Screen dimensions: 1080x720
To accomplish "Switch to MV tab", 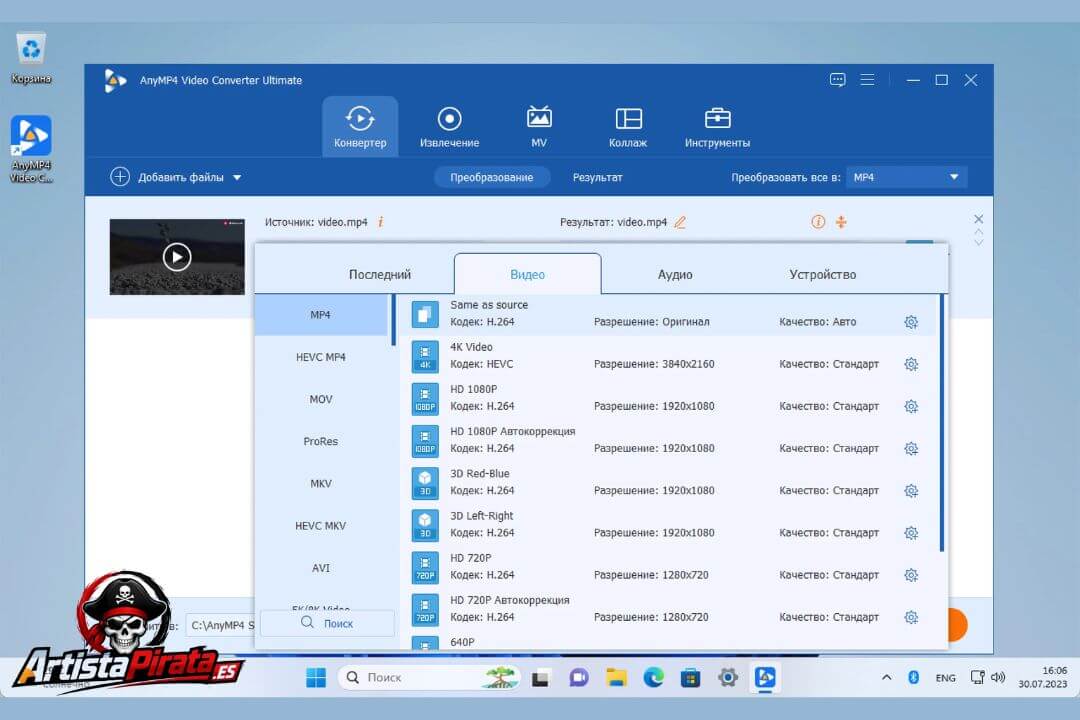I will coord(539,127).
